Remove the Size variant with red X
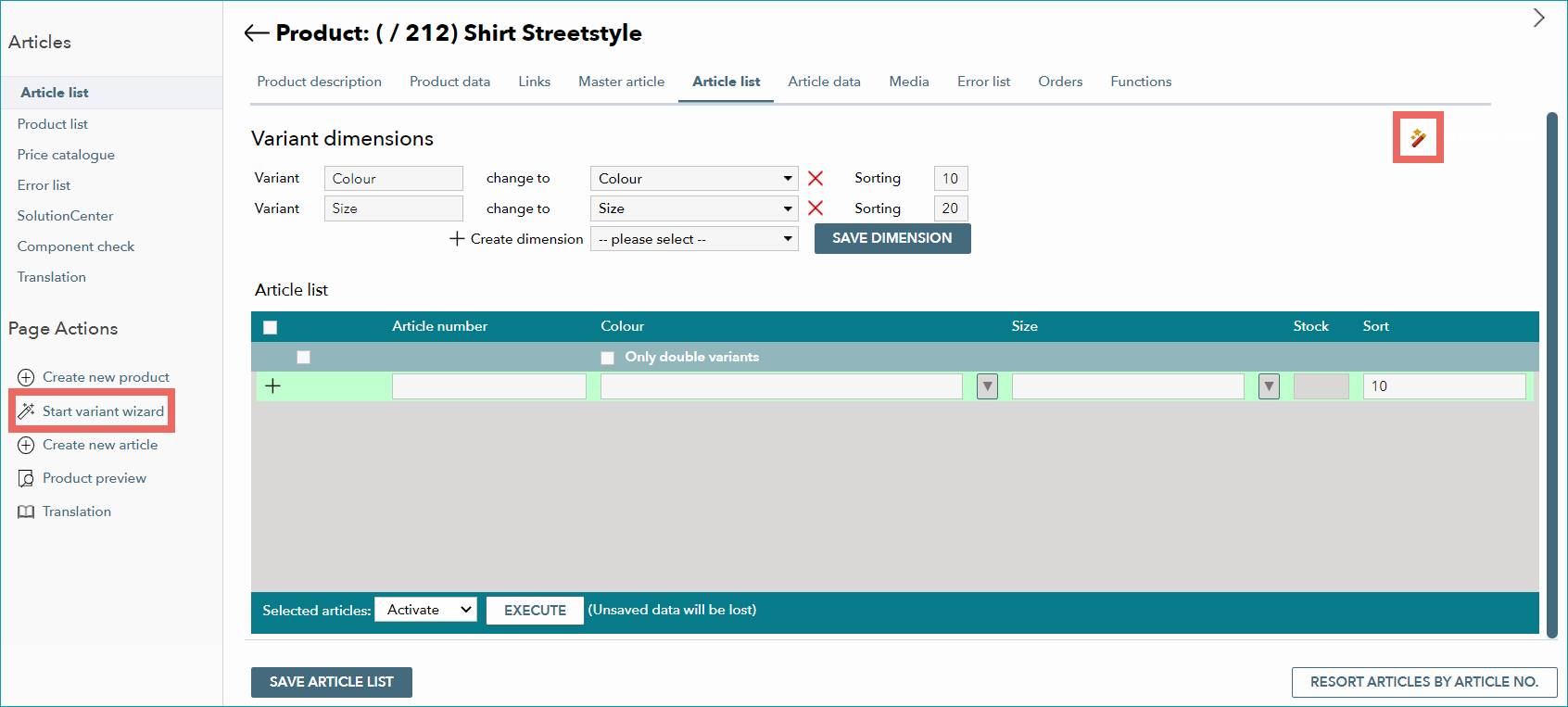 point(816,208)
